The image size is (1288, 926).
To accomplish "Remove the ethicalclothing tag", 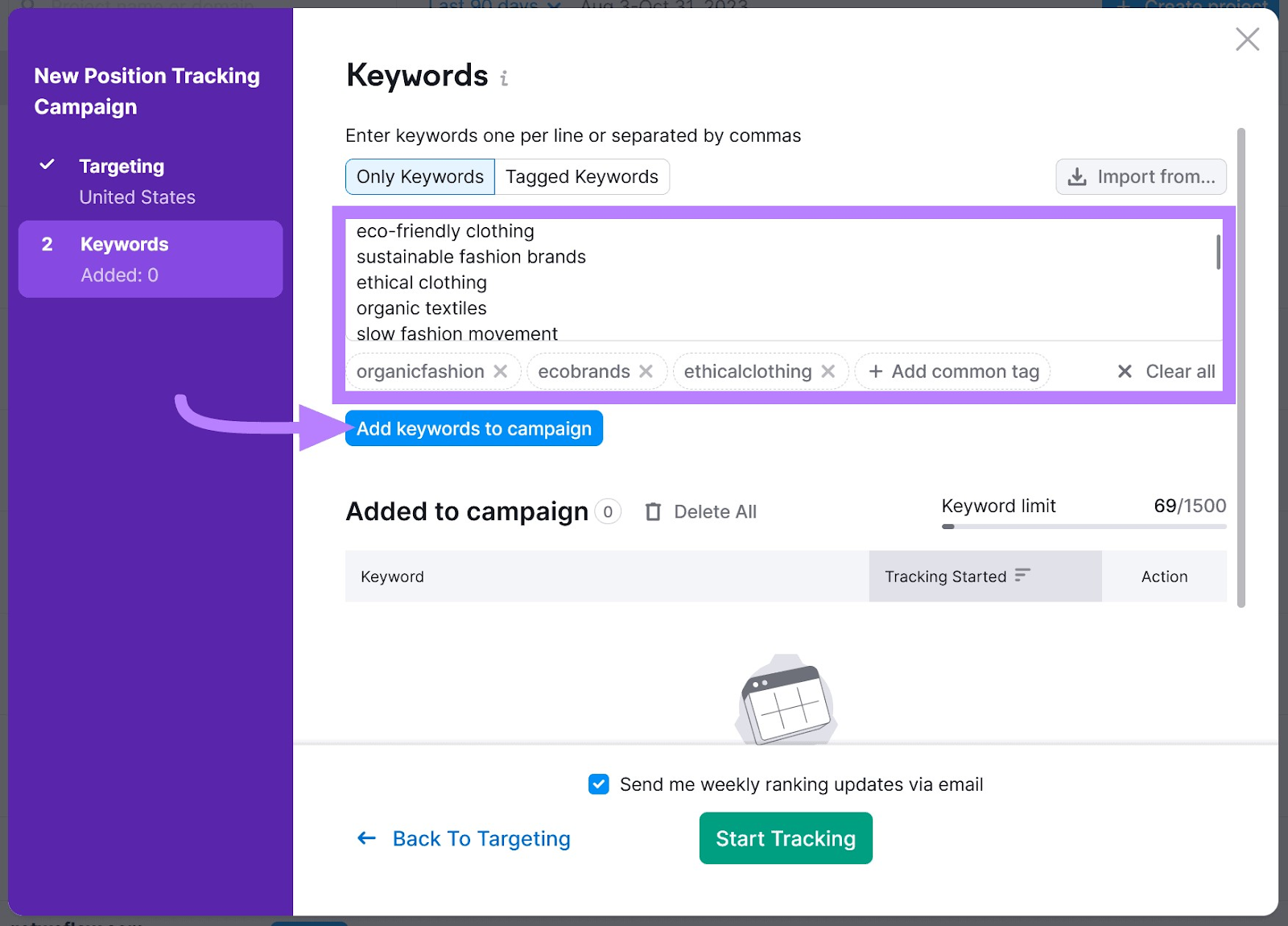I will point(828,371).
